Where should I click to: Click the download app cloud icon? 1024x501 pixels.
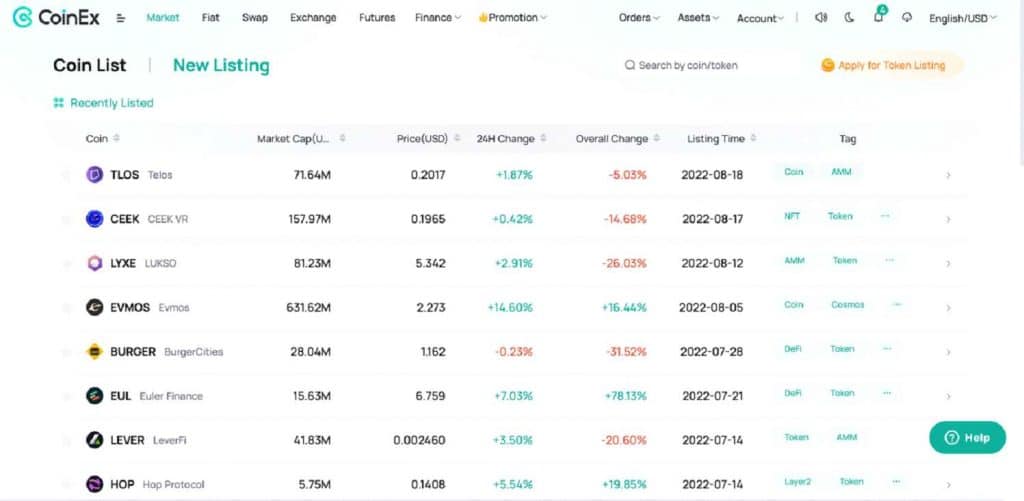coord(907,18)
